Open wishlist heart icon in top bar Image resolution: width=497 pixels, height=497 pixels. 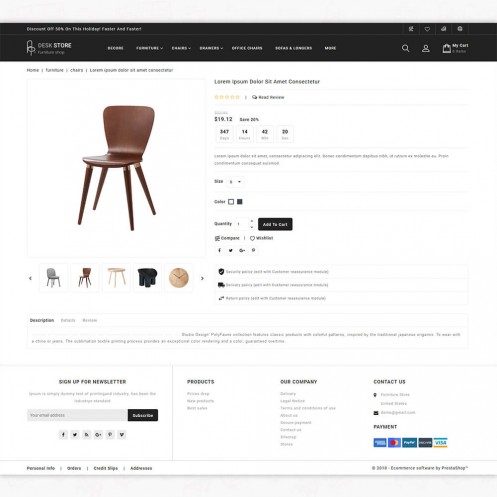427,29
